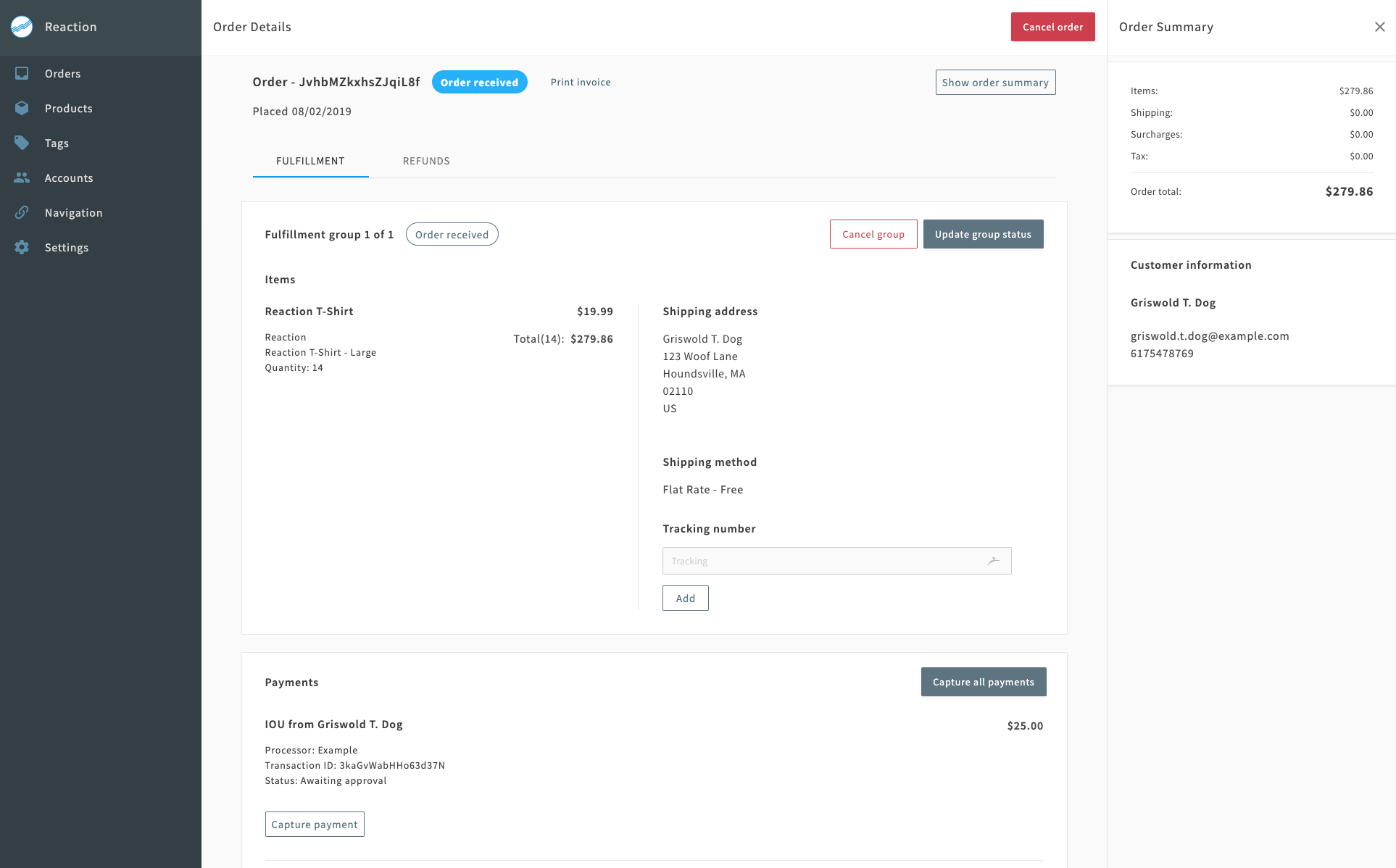
Task: Open the Print invoice link
Action: (581, 82)
